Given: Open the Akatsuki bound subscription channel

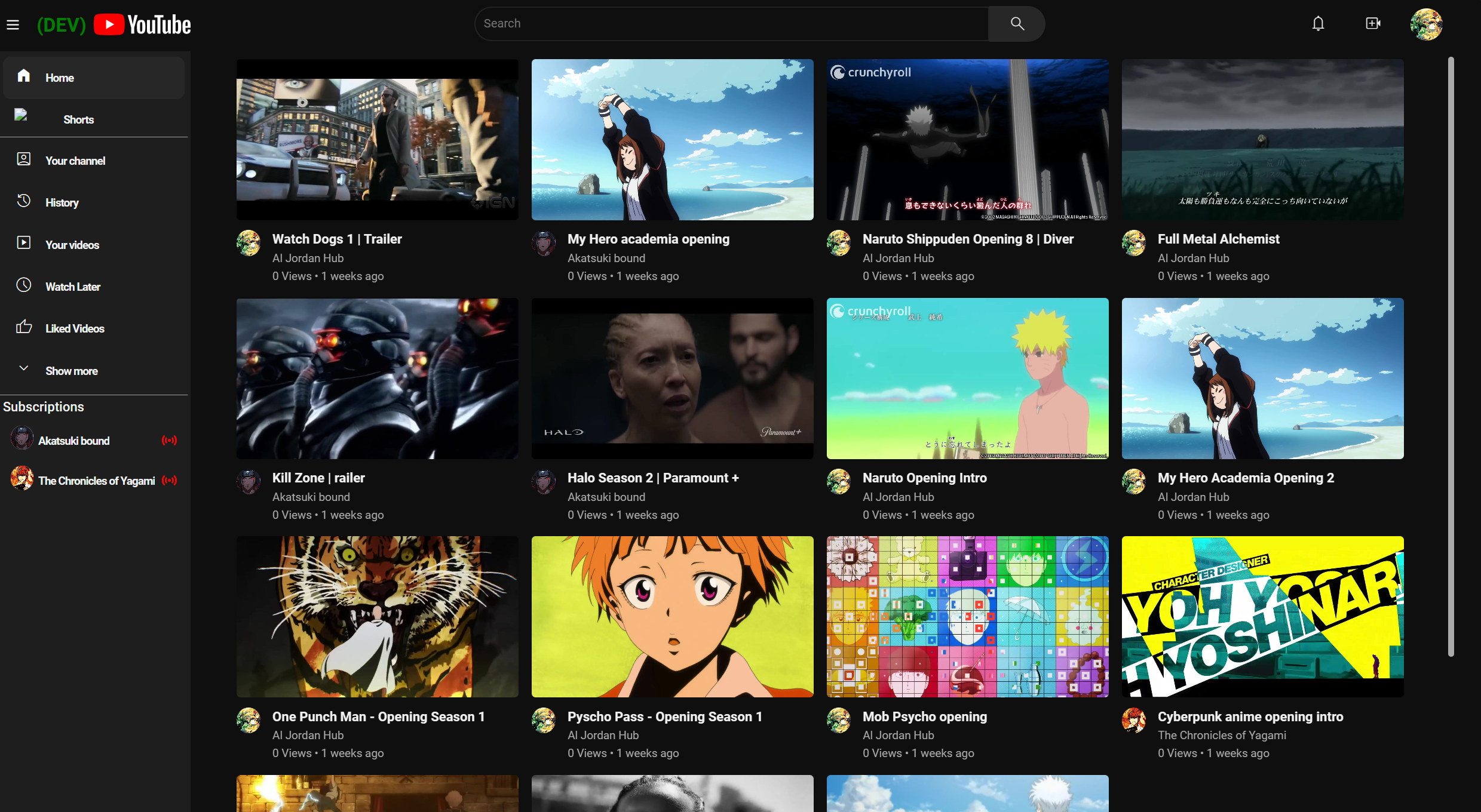Looking at the screenshot, I should pyautogui.click(x=73, y=441).
